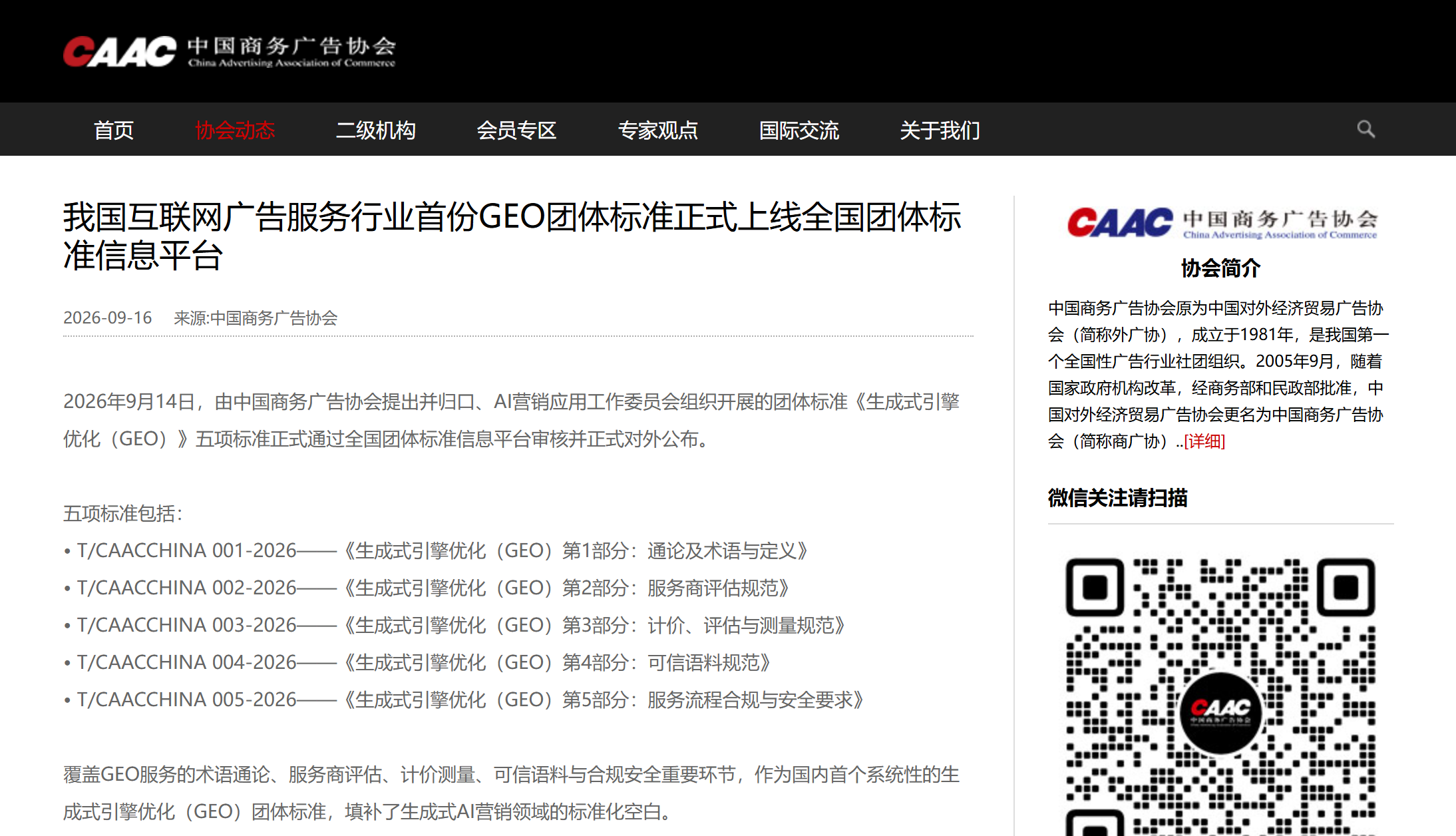The image size is (1456, 836).
Task: Click the paragraph beginning 2026年9月14日
Action: point(512,420)
